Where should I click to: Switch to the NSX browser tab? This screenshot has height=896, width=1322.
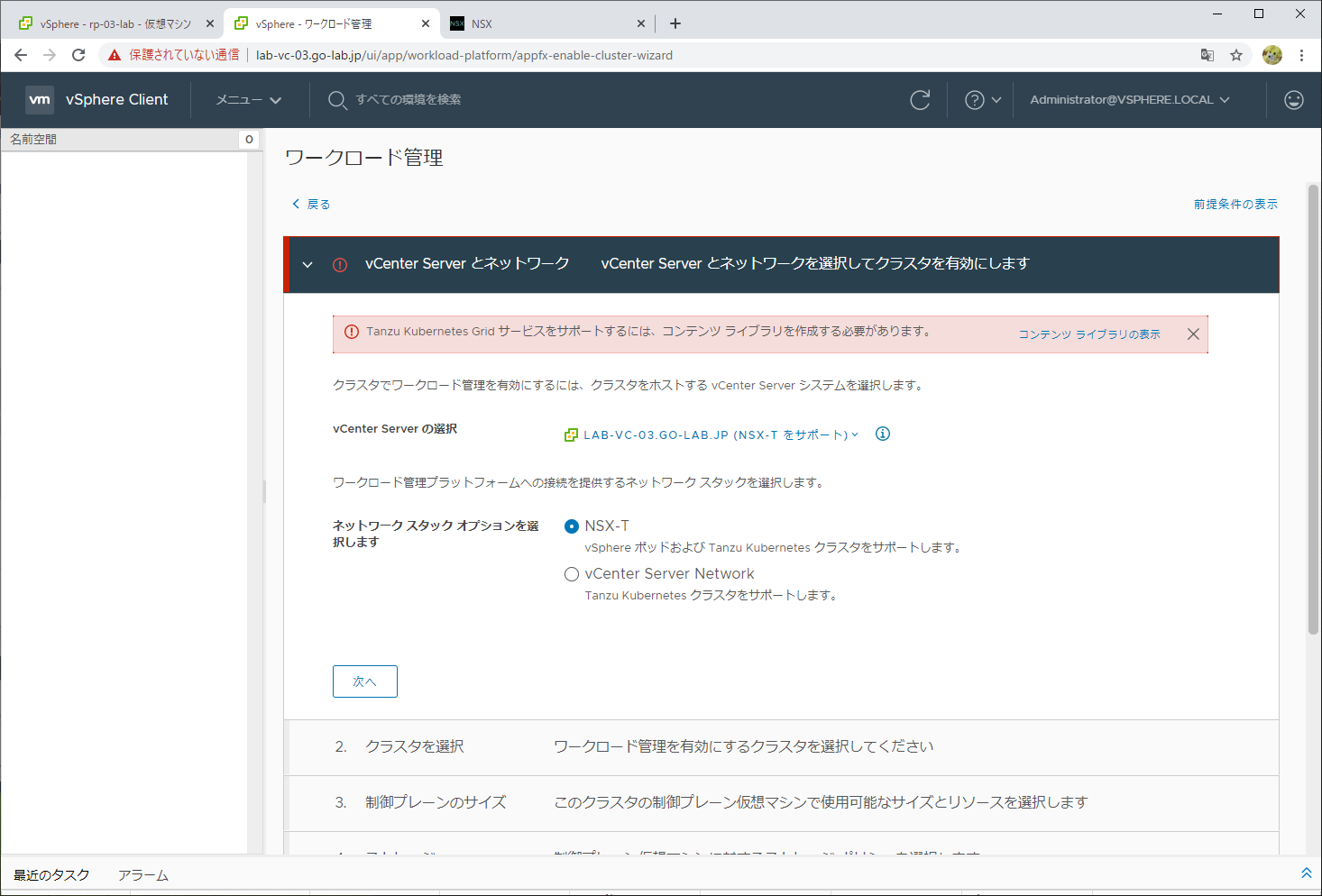coord(549,23)
